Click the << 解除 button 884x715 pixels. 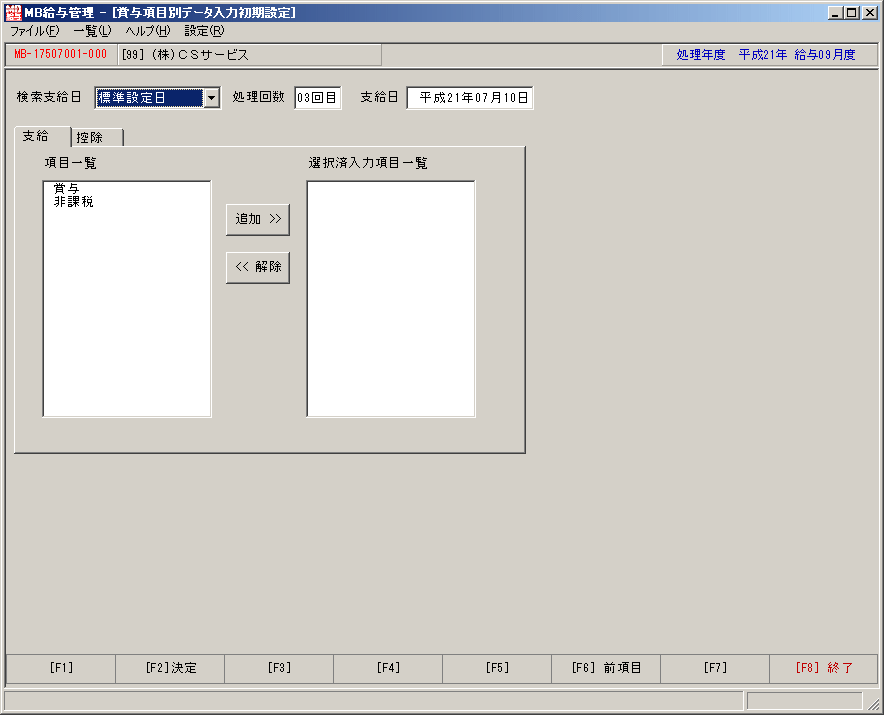coord(258,267)
